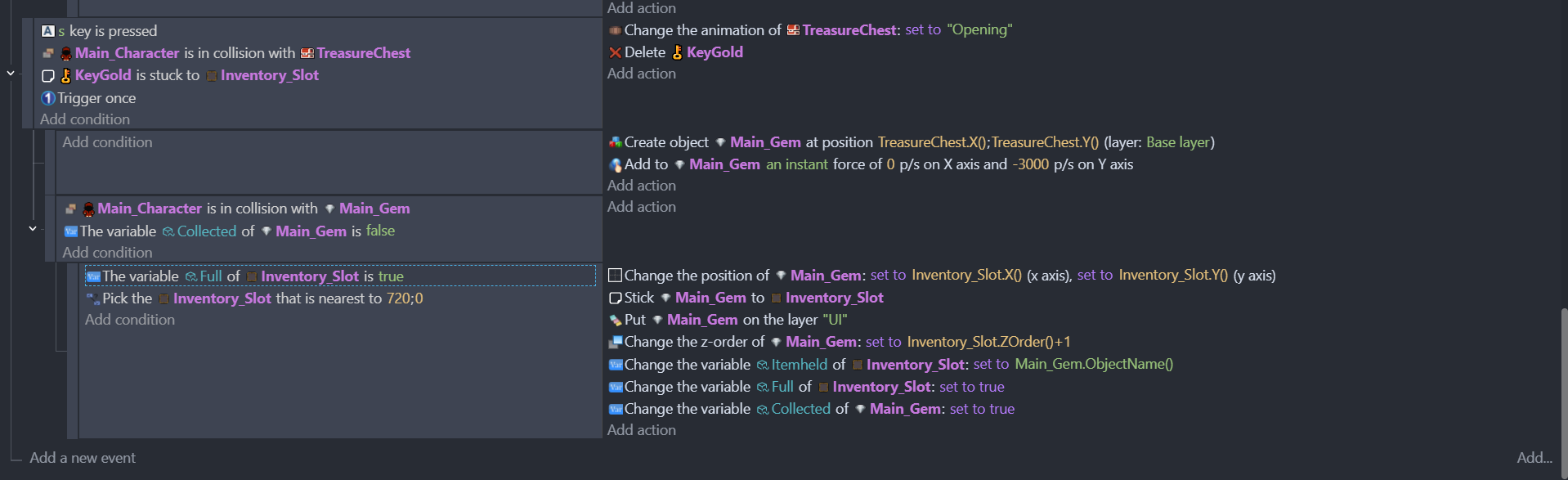Select KeyGold is stuck to Inventory_Slot condition
1568x480 pixels.
[x=181, y=75]
